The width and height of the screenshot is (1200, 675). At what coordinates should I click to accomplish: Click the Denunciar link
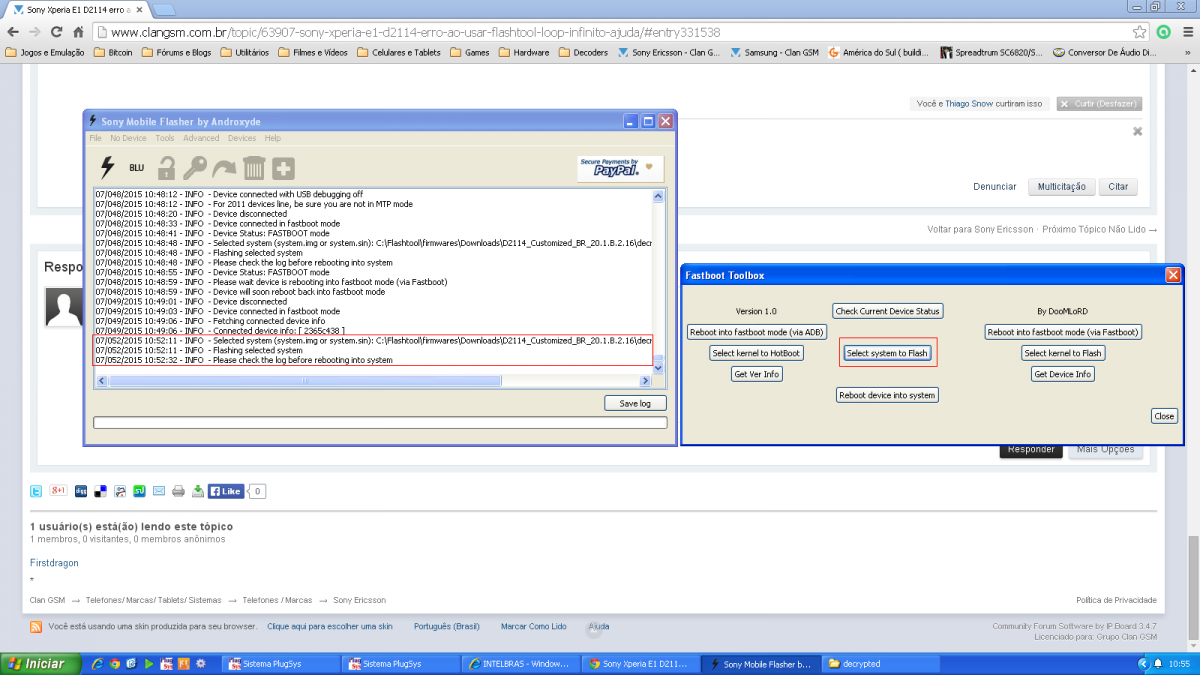(x=995, y=187)
